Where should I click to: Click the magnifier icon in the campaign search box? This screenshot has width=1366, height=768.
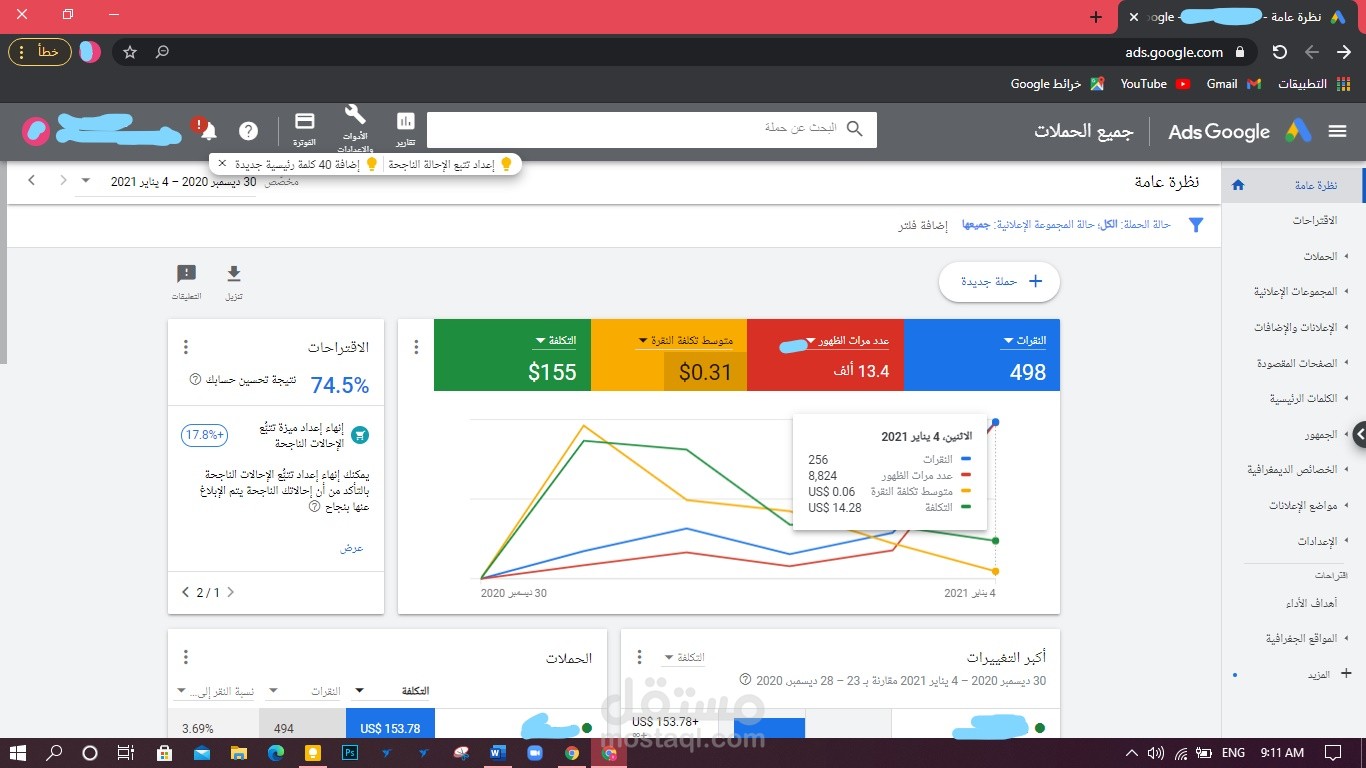point(854,129)
